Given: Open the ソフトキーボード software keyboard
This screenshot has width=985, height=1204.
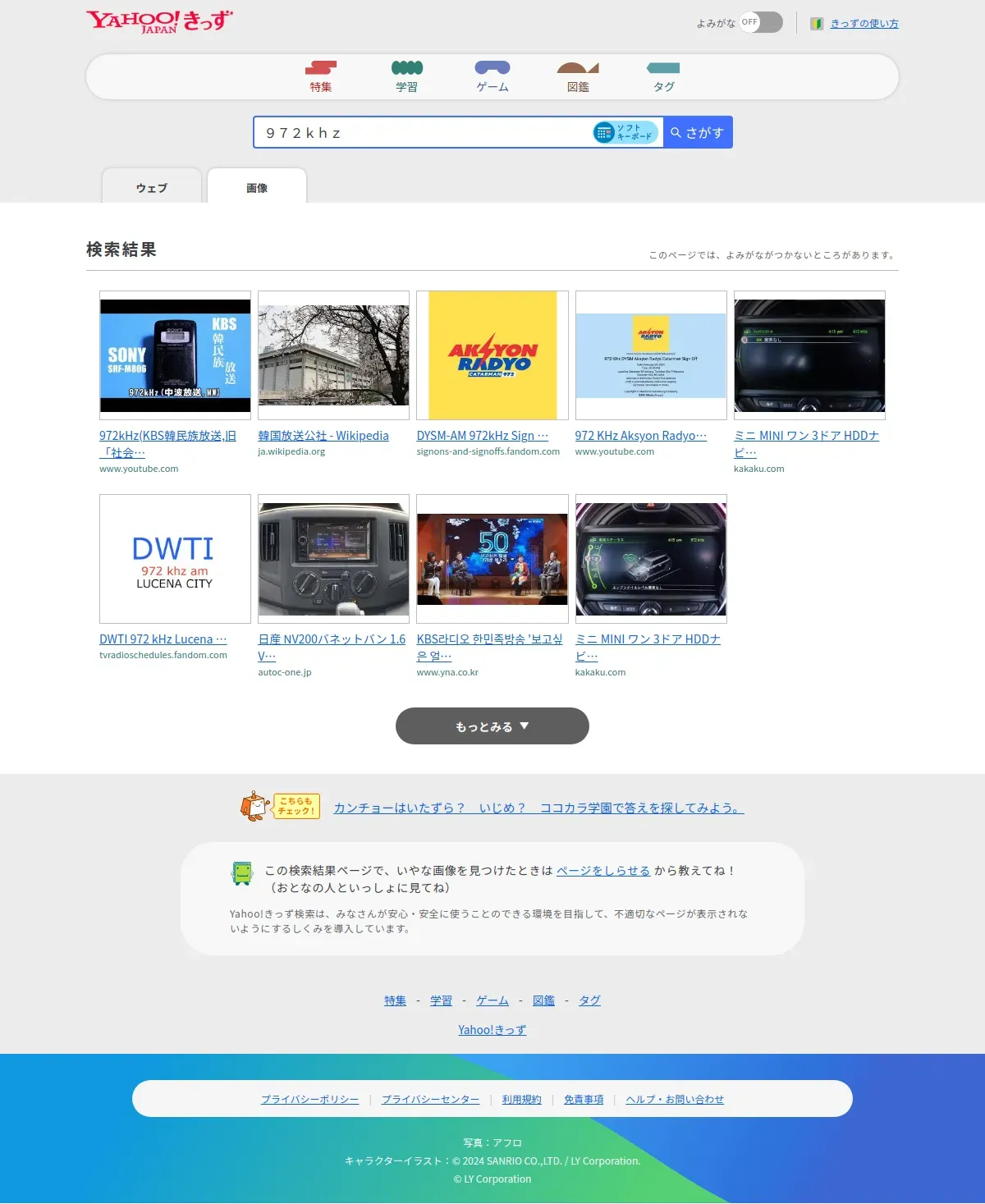Looking at the screenshot, I should 626,132.
